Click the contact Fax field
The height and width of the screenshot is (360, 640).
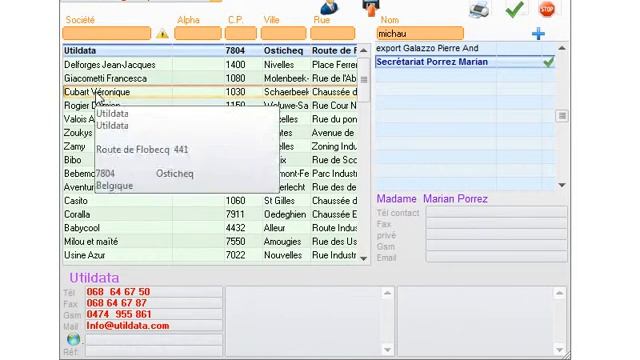496,223
